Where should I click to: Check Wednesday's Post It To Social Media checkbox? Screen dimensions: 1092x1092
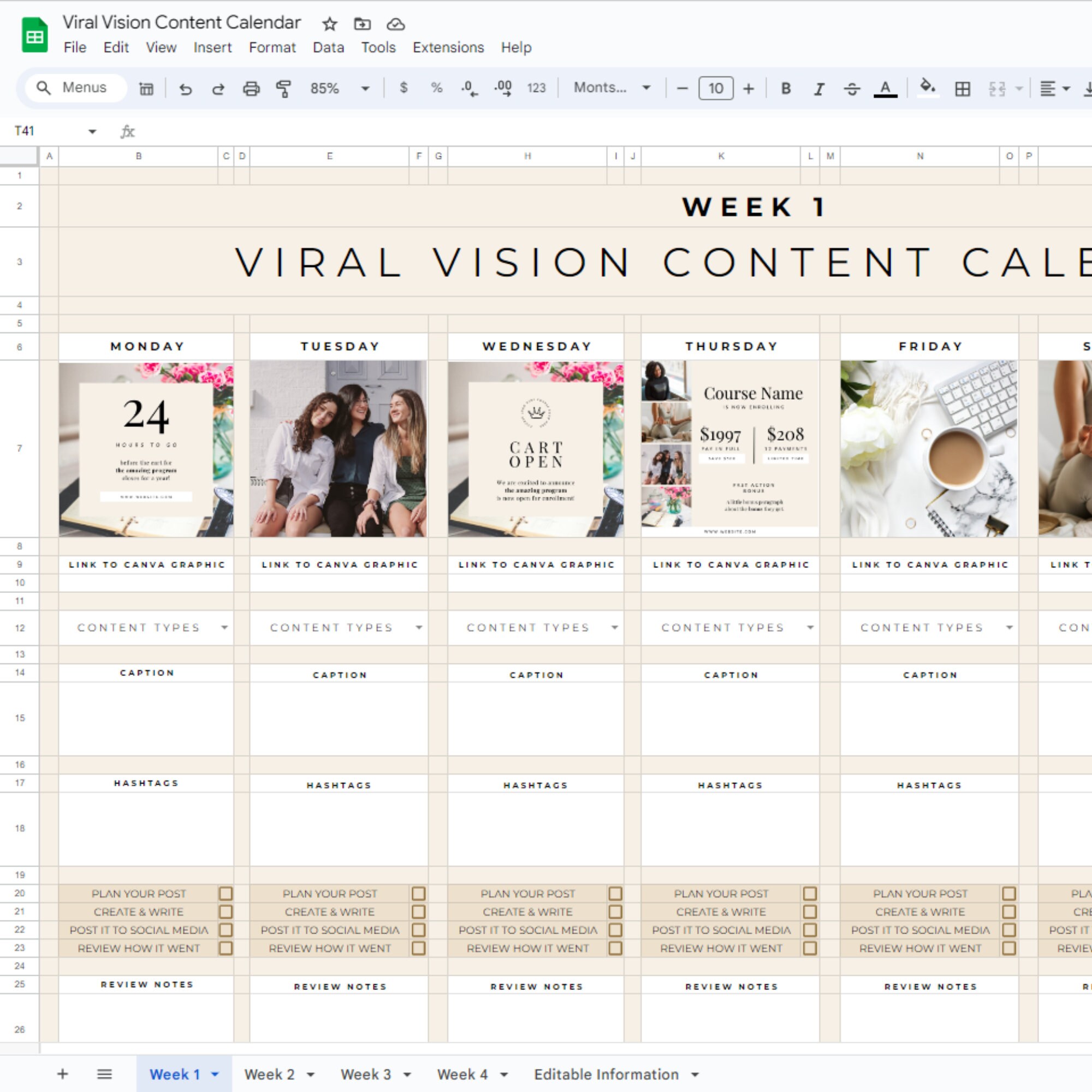tap(615, 930)
